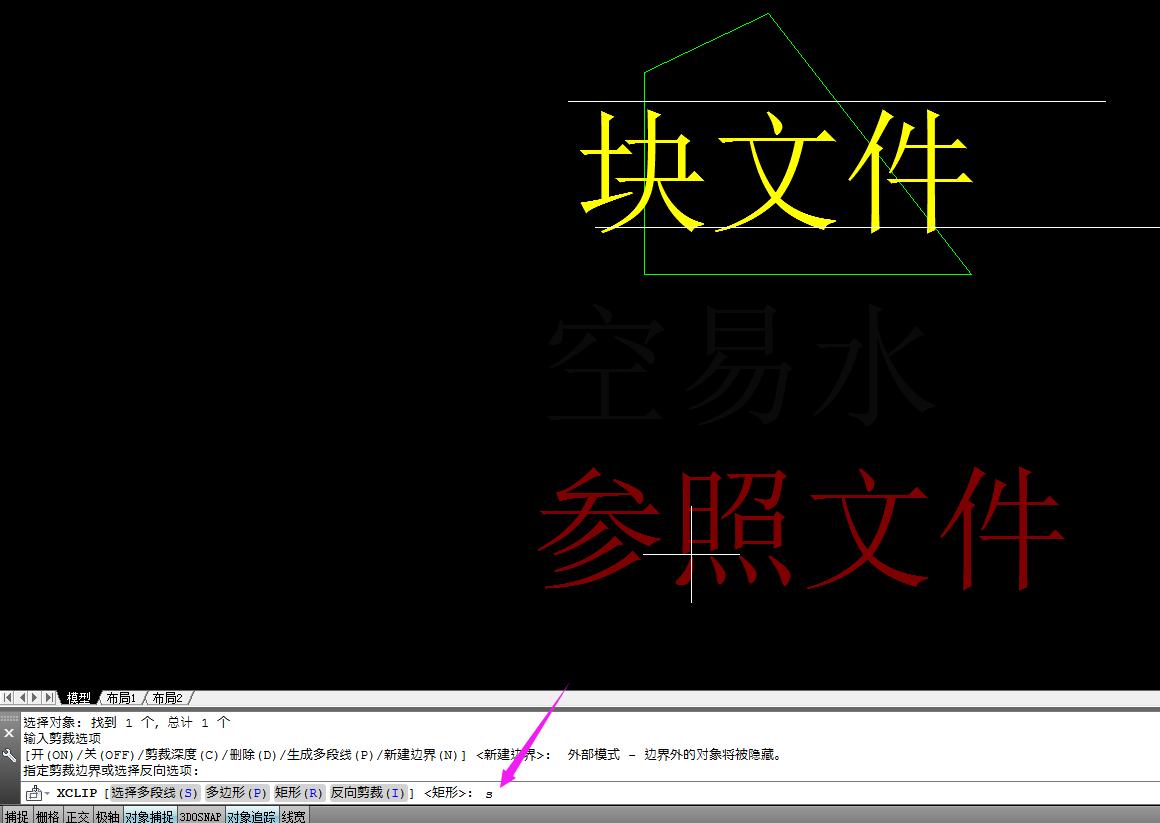
Task: Open recent commands dropdown beside XCLIP
Action: pos(47,793)
